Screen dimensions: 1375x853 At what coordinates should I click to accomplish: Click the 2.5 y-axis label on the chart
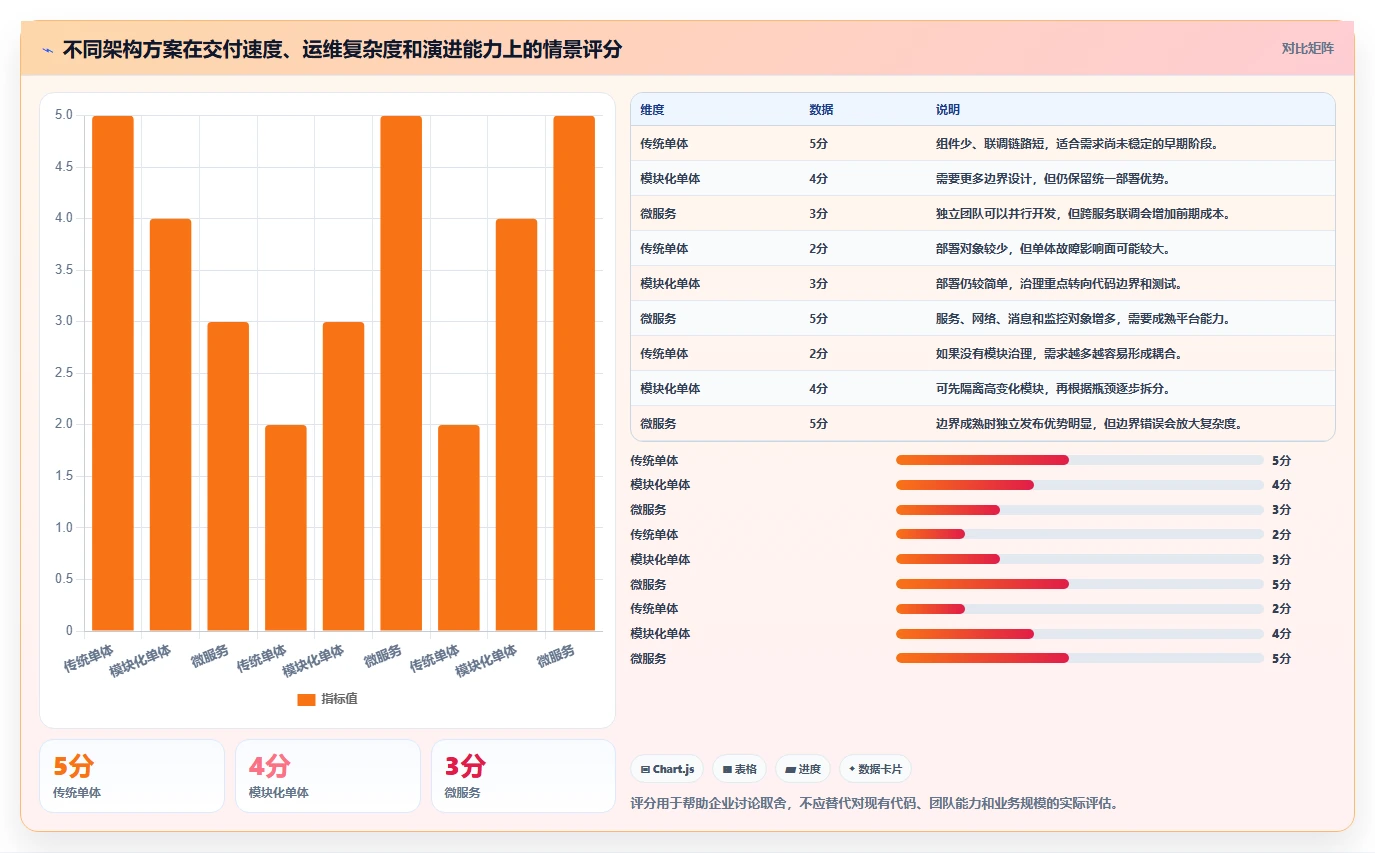tap(64, 373)
